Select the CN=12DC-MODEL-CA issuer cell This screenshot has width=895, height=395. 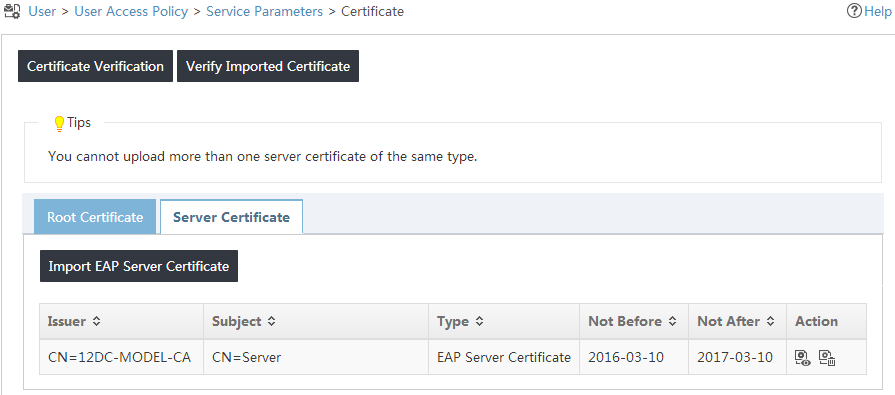pos(122,357)
